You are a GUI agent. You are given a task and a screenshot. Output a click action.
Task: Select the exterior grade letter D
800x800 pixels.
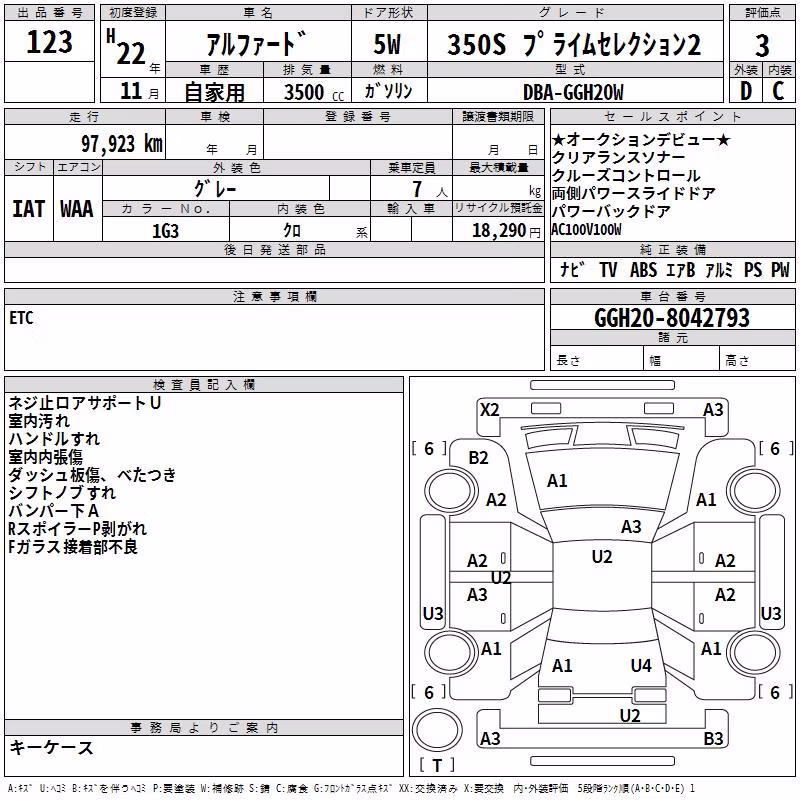coord(746,91)
